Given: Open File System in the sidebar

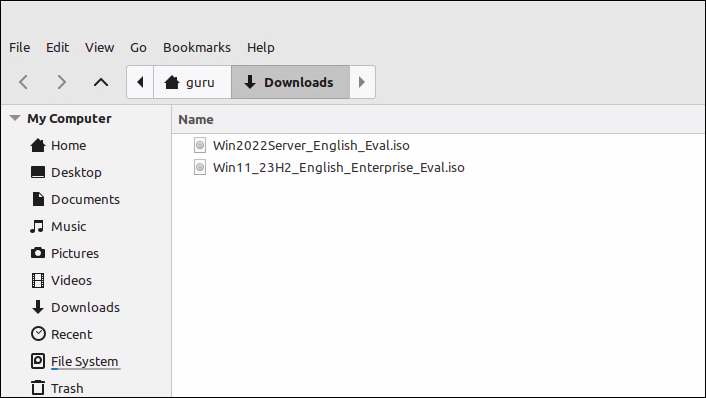Looking at the screenshot, I should (84, 362).
